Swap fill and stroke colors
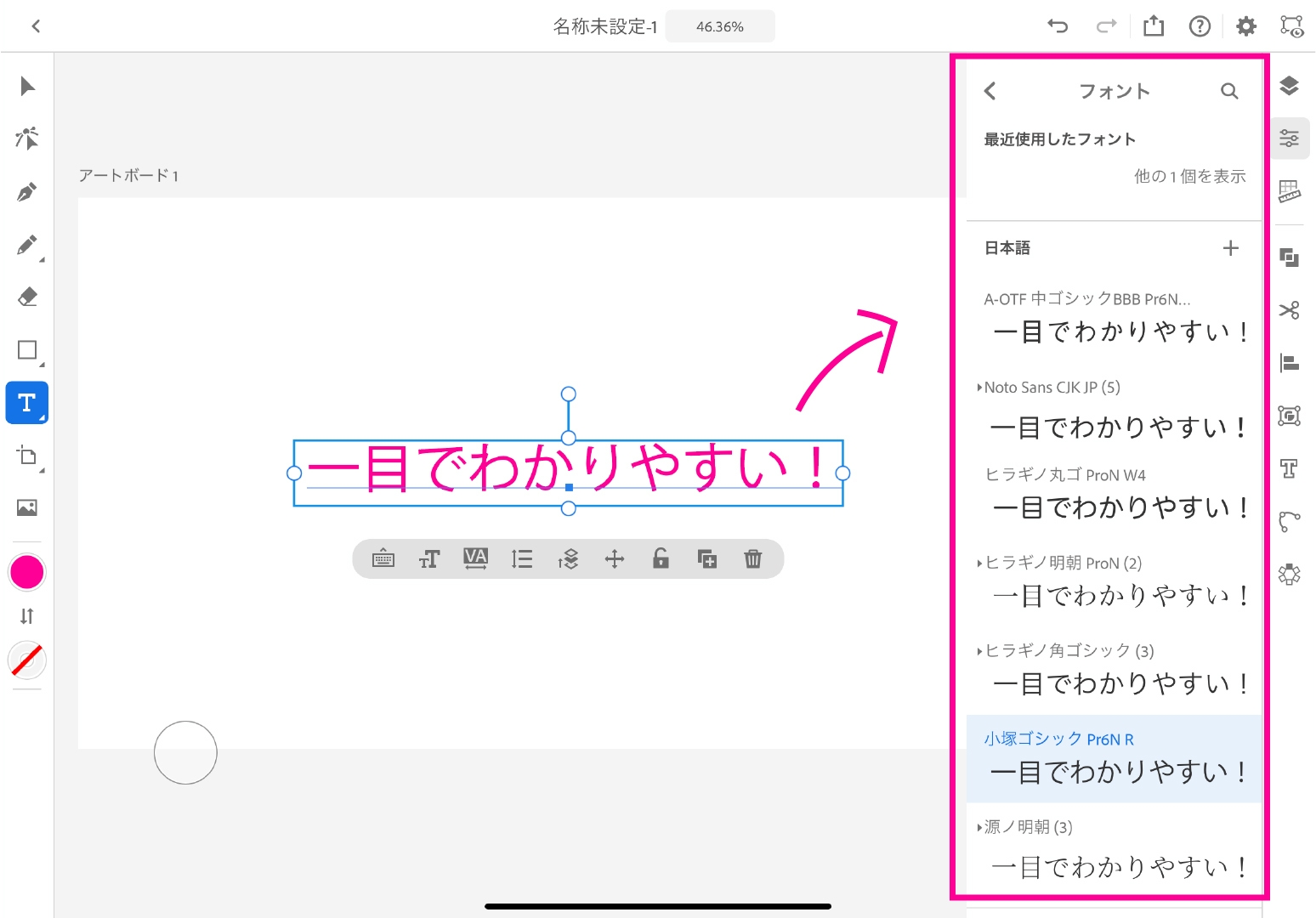This screenshot has height=918, width=1316. pos(27,616)
